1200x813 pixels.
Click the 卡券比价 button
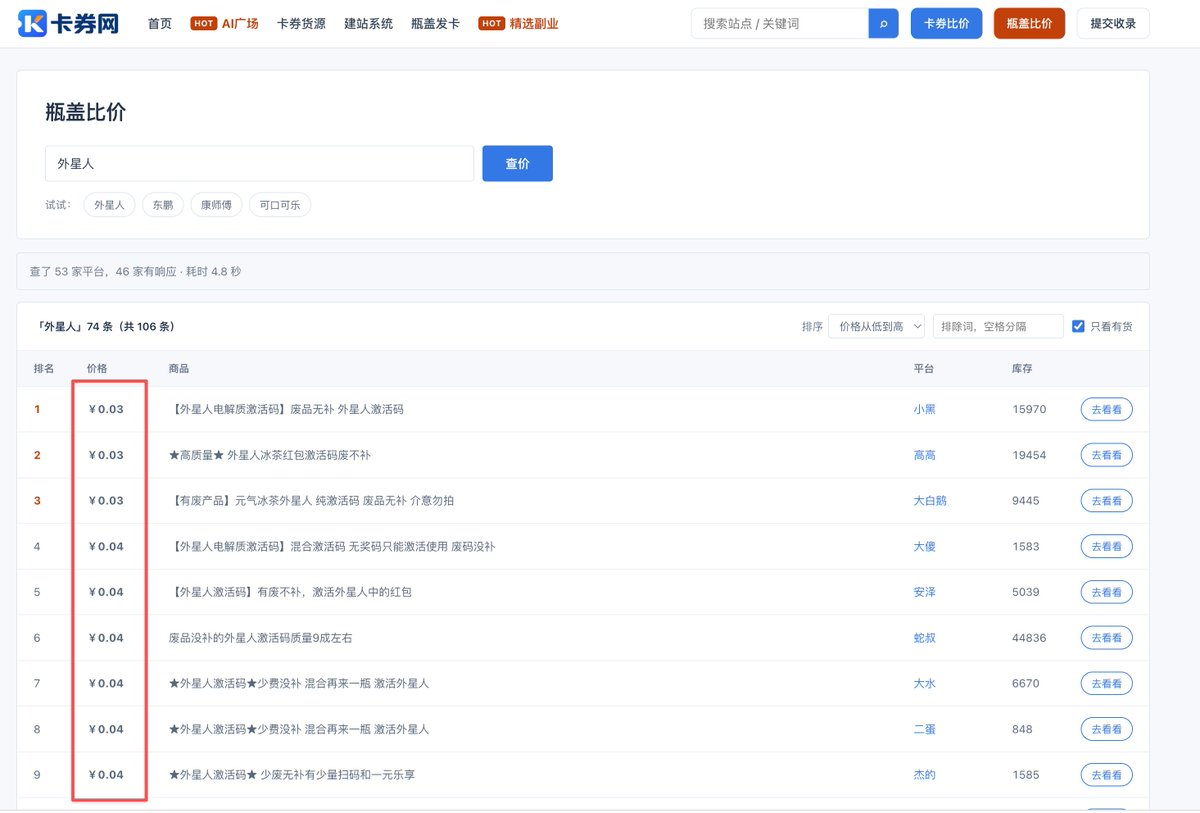946,23
